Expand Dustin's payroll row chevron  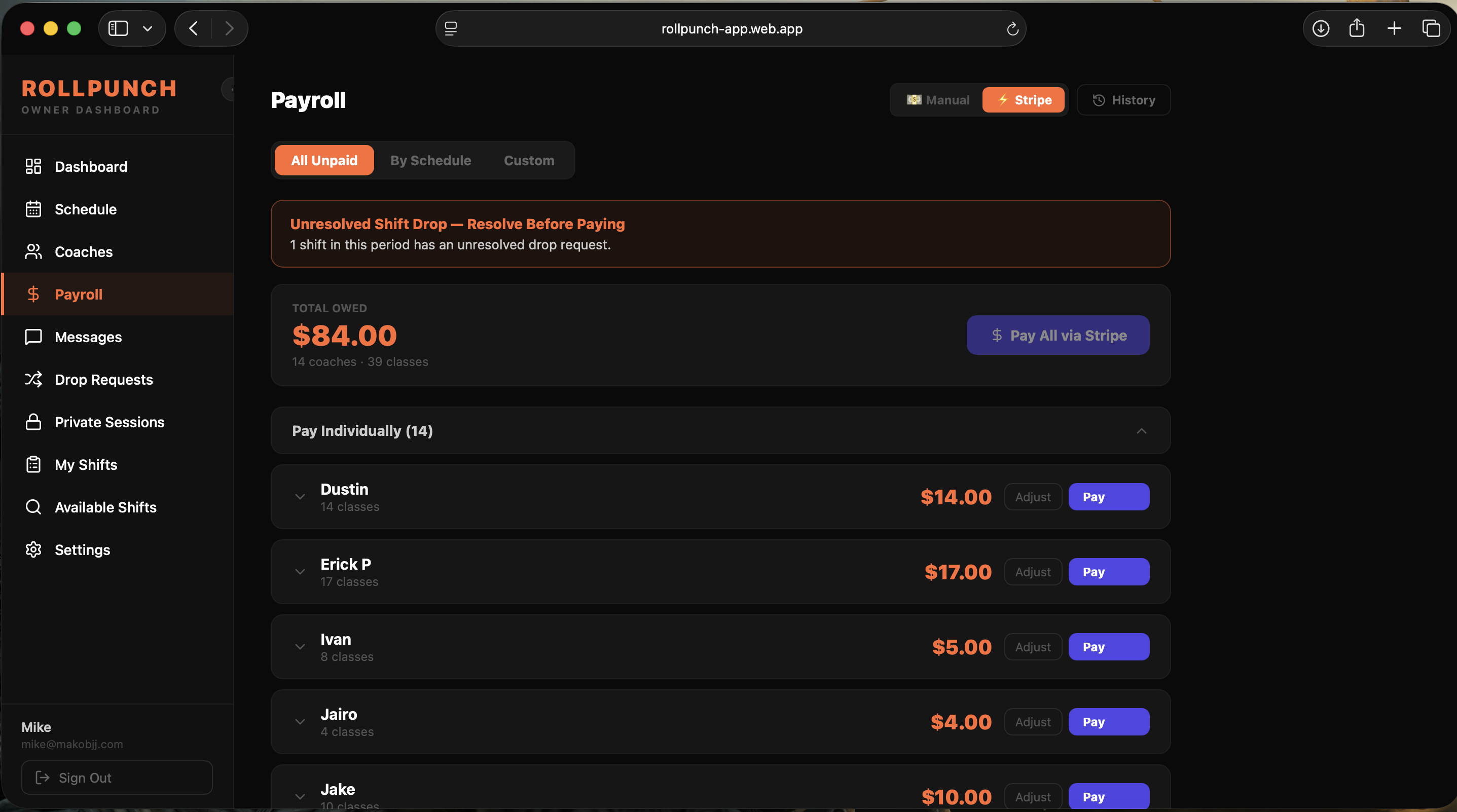coord(300,497)
